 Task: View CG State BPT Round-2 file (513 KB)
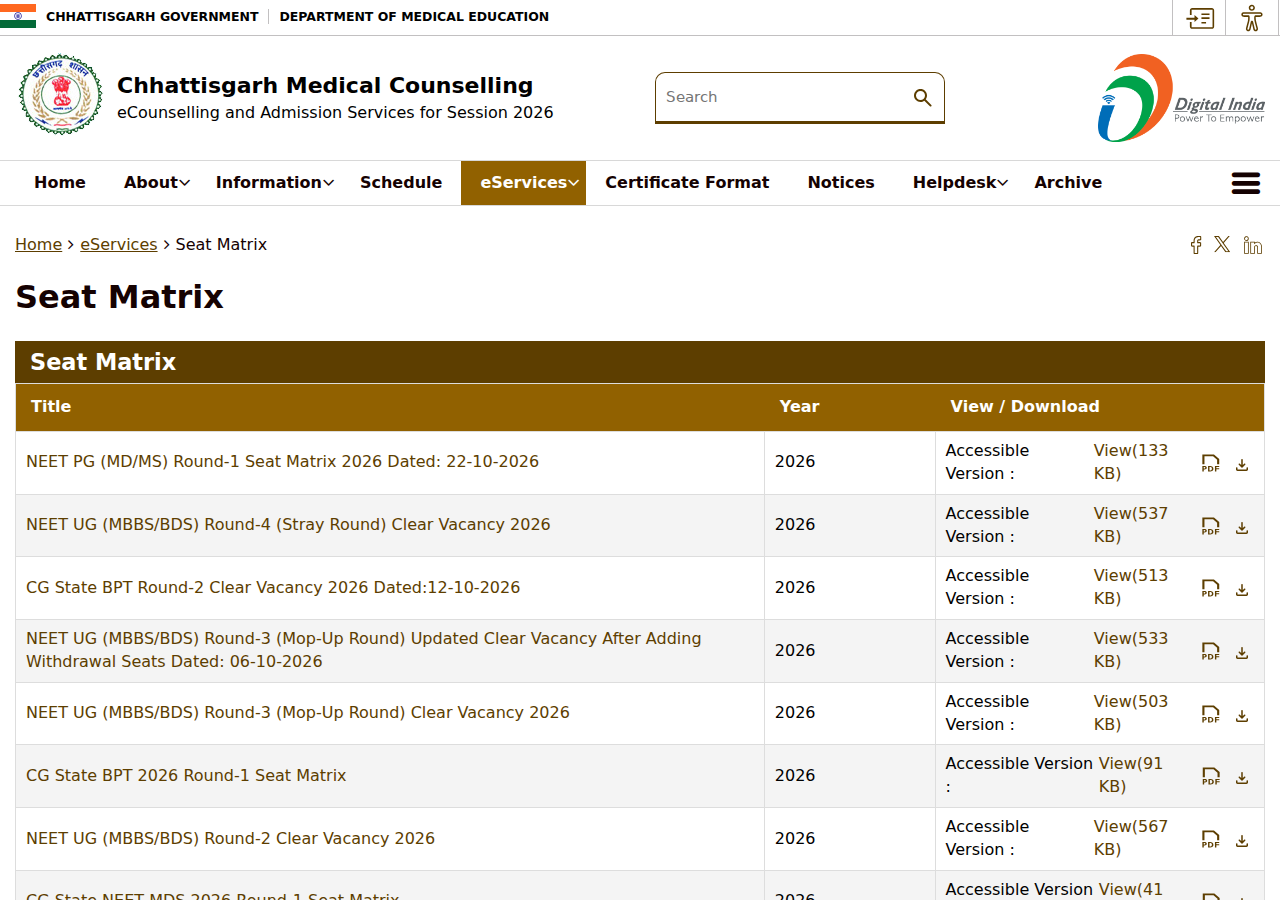coord(1131,587)
